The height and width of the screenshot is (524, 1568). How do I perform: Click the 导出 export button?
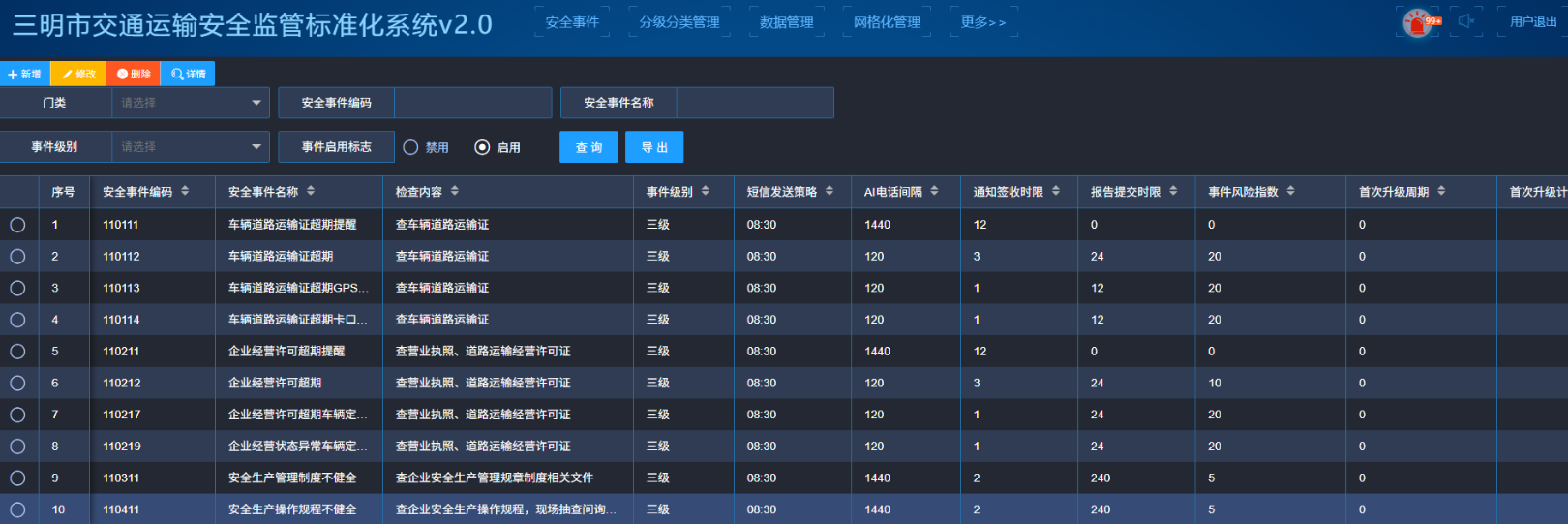(654, 147)
